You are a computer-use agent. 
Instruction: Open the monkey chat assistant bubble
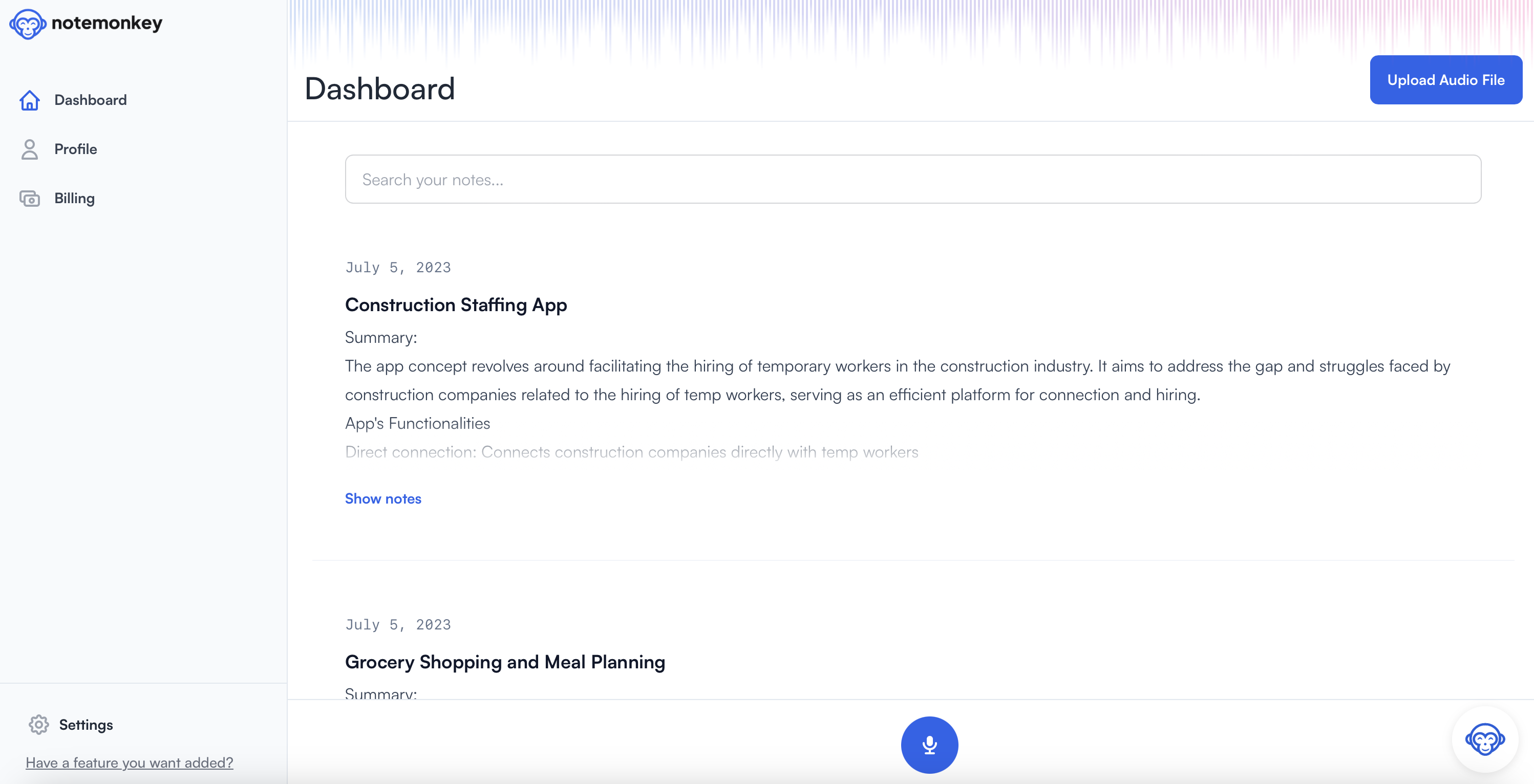coord(1484,739)
